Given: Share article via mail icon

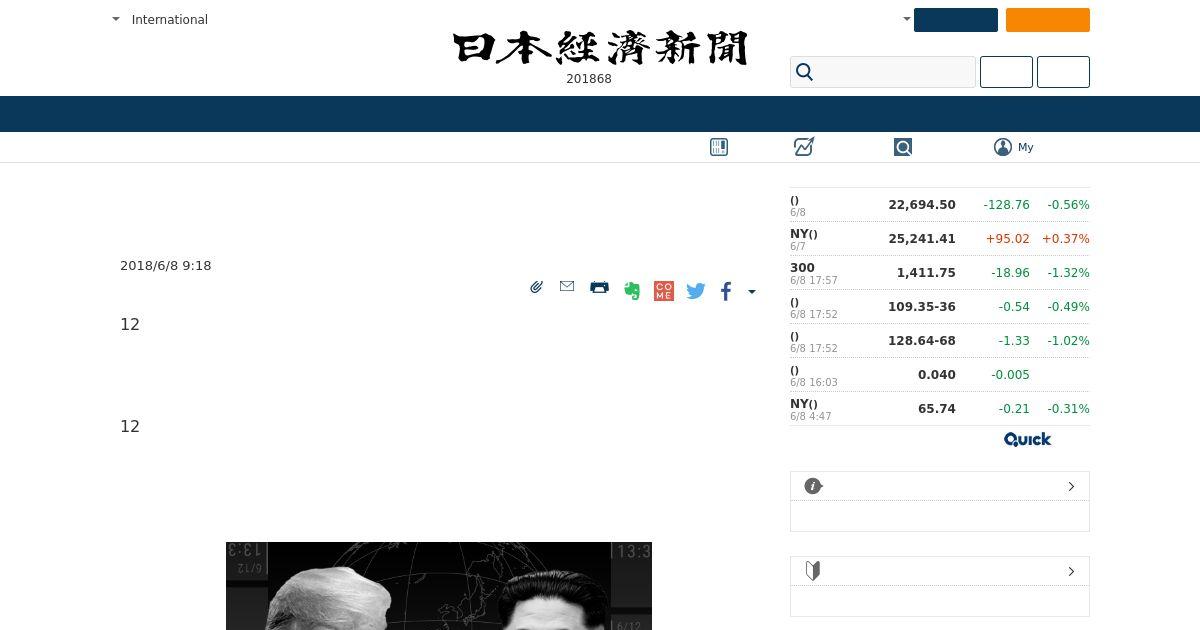Looking at the screenshot, I should pyautogui.click(x=567, y=286).
